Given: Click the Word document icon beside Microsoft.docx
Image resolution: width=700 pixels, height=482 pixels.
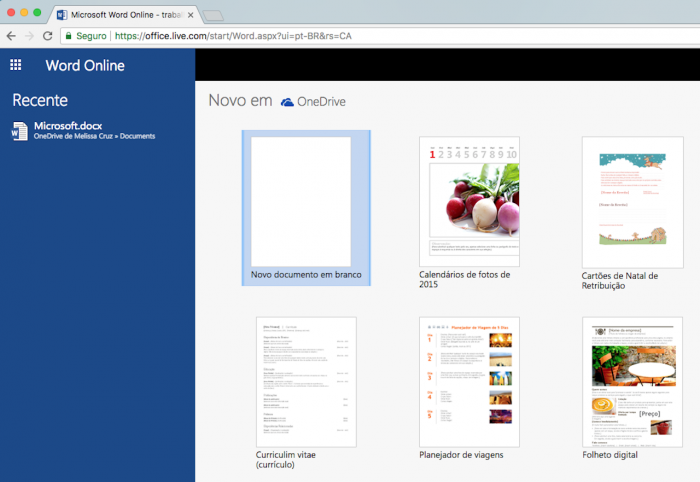Looking at the screenshot, I should pos(19,131).
